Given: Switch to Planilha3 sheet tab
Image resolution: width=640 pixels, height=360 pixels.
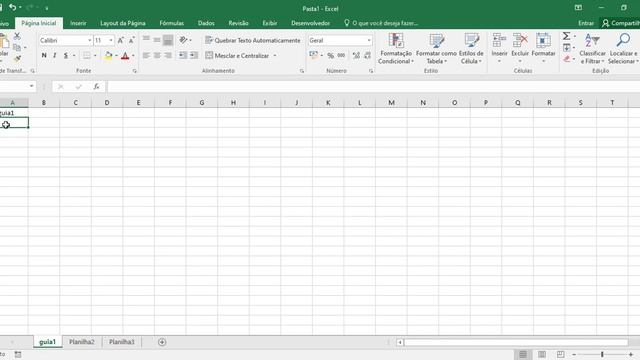Looking at the screenshot, I should click(122, 342).
